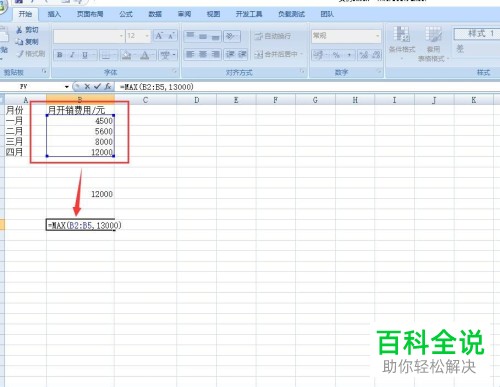This screenshot has width=500, height=387.
Task: Click the decrease decimal places icon
Action: point(376,55)
